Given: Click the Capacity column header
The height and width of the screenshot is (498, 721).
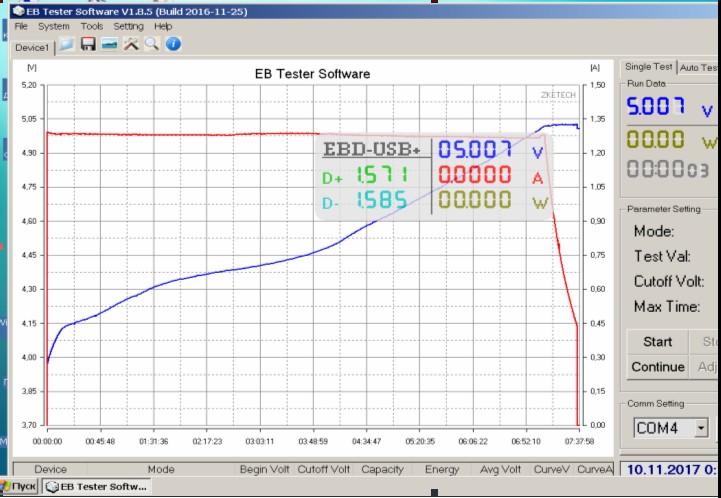Looking at the screenshot, I should (382, 469).
